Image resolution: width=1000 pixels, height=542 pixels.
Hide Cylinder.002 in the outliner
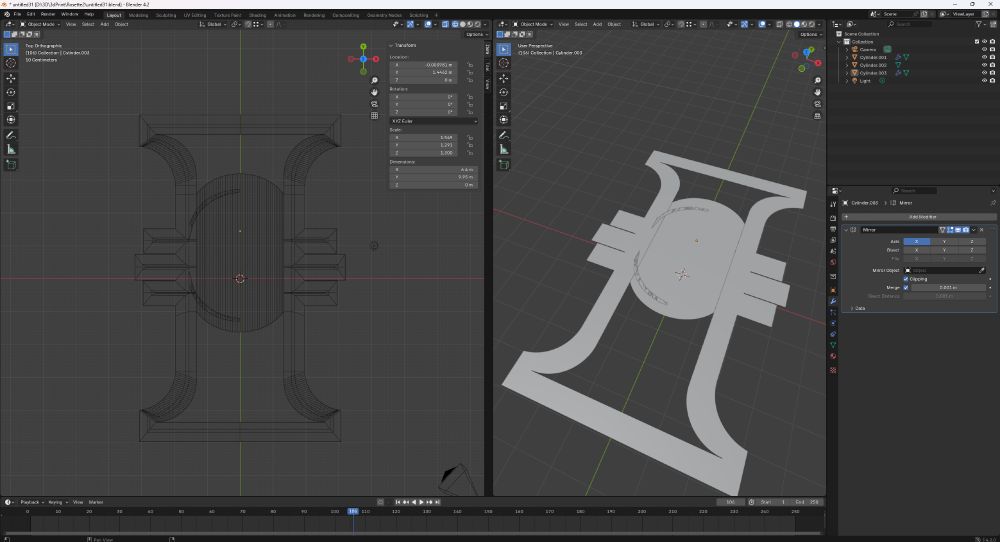[x=984, y=64]
